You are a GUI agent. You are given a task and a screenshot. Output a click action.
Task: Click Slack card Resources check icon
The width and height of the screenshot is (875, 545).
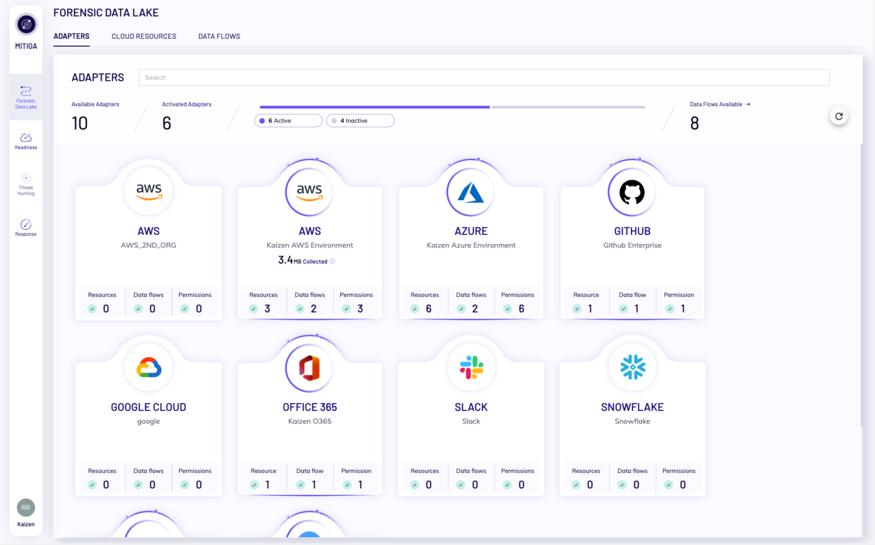pyautogui.click(x=415, y=485)
